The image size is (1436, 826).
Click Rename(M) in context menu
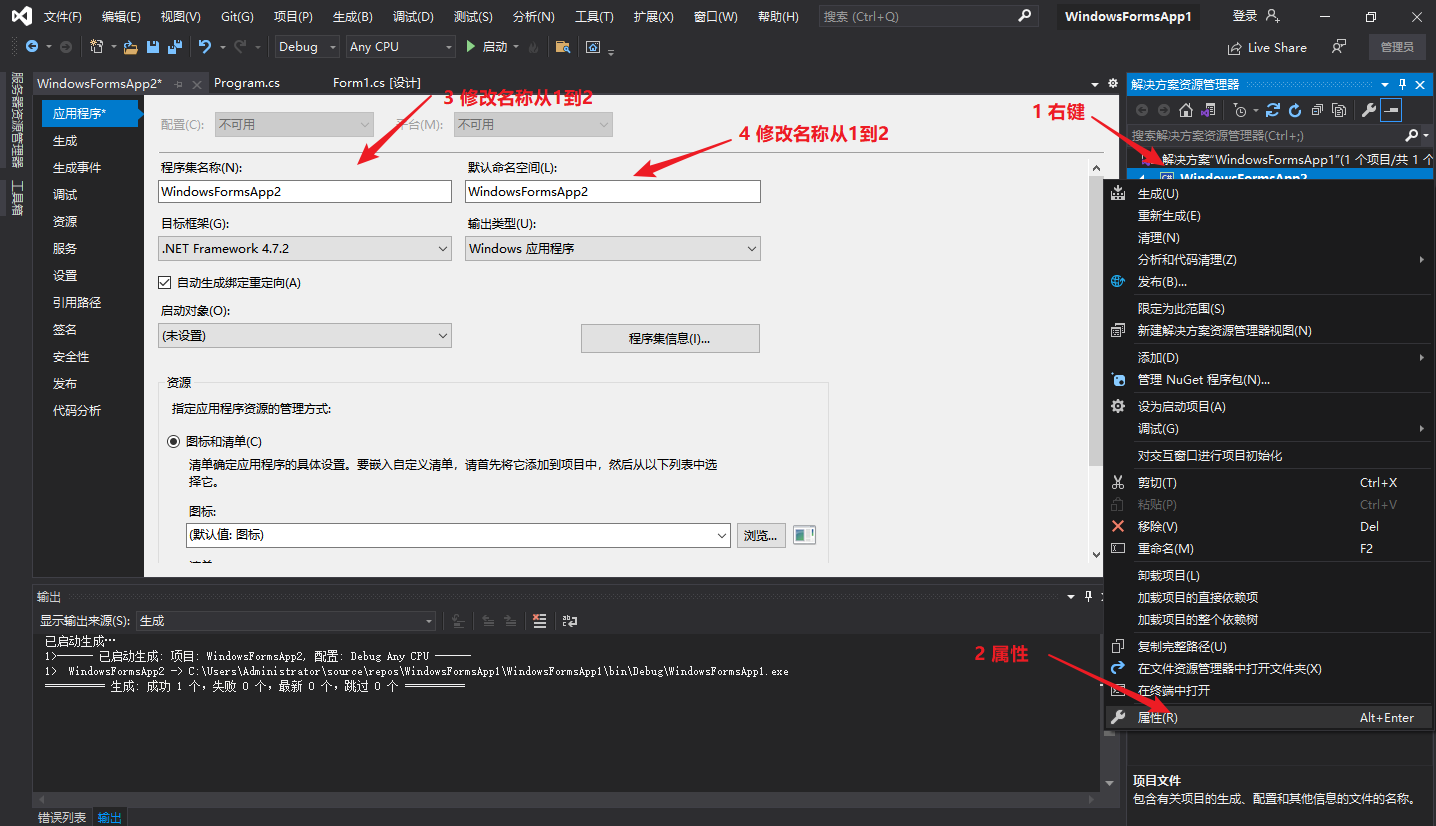pyautogui.click(x=1268, y=548)
